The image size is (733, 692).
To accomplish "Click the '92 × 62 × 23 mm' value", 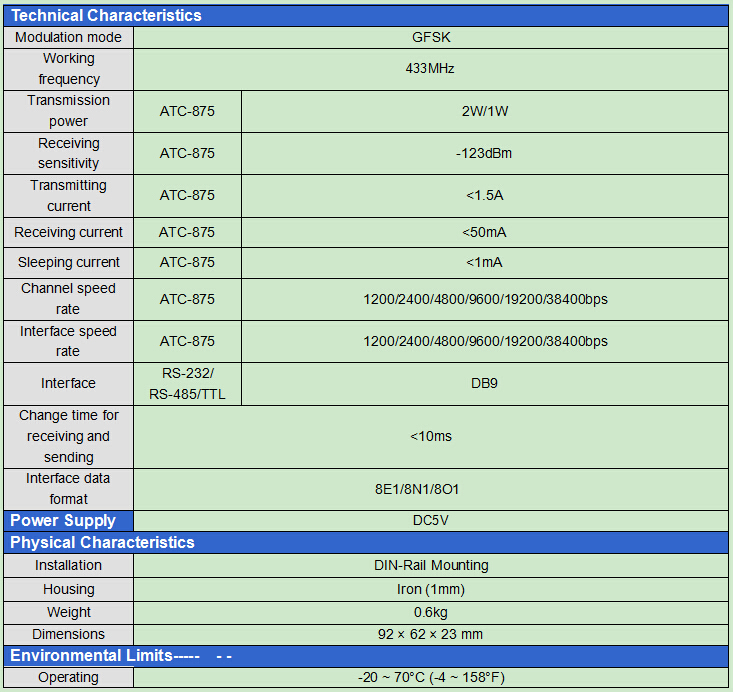I will click(x=431, y=634).
